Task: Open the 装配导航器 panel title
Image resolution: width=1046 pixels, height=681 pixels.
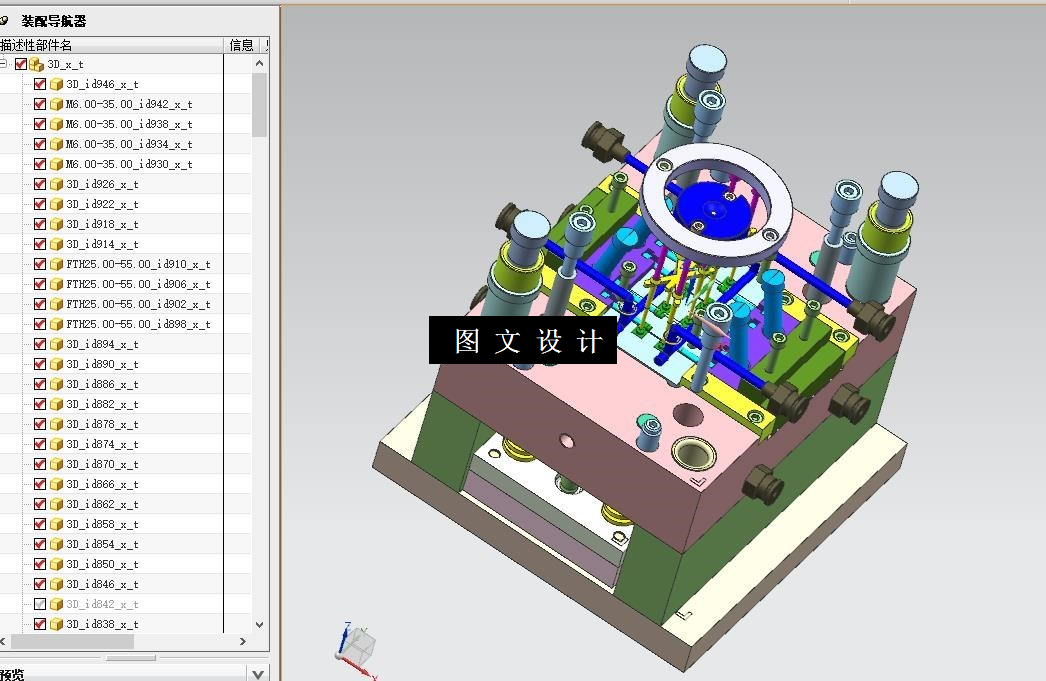Action: pos(53,21)
